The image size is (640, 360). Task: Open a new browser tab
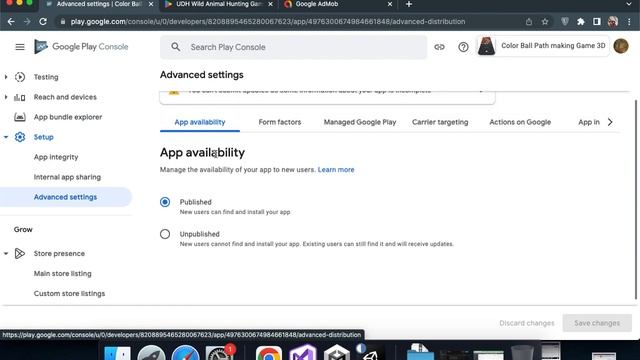click(409, 4)
